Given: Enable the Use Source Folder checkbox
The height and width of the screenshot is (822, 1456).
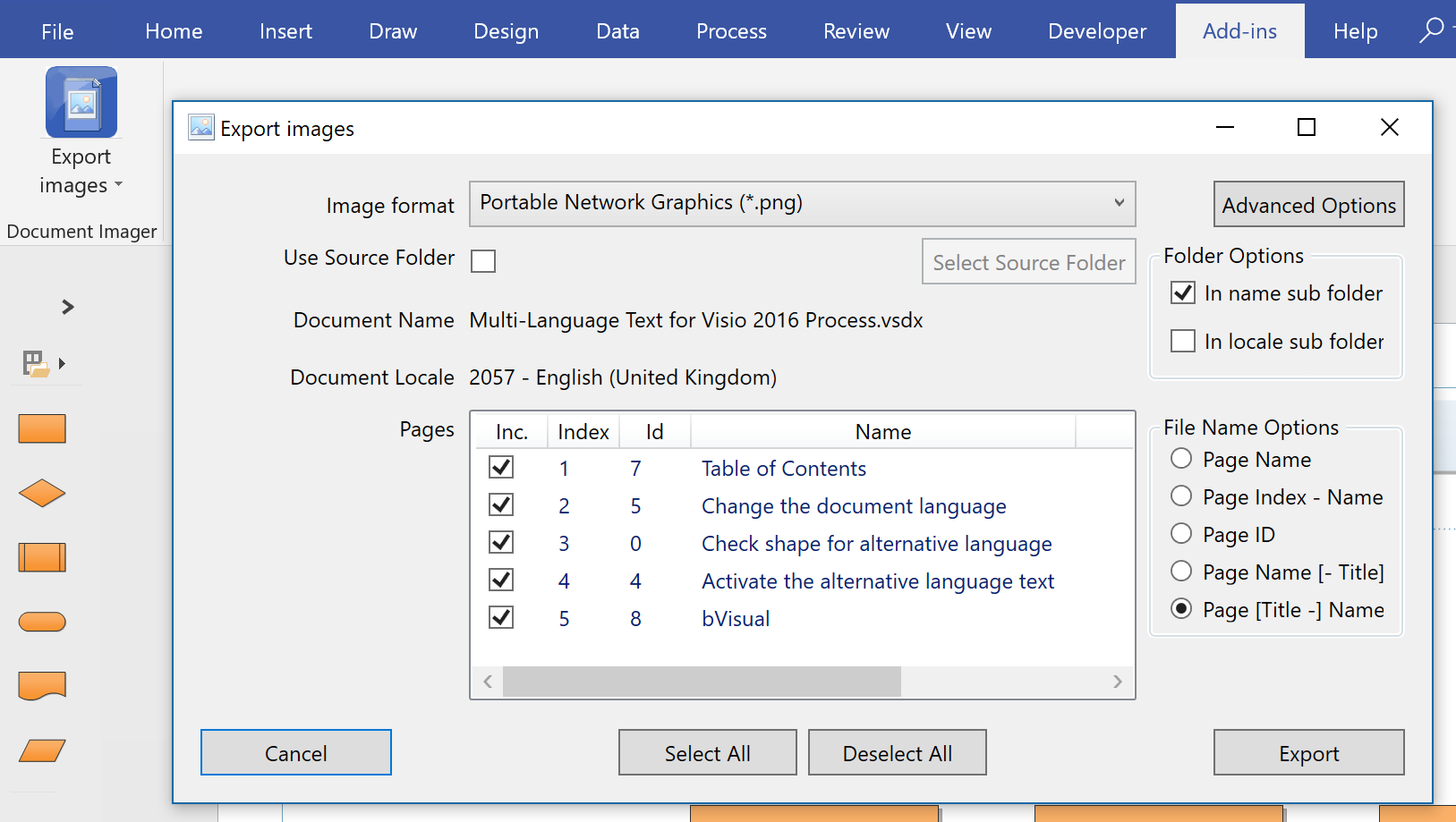Looking at the screenshot, I should [x=483, y=260].
